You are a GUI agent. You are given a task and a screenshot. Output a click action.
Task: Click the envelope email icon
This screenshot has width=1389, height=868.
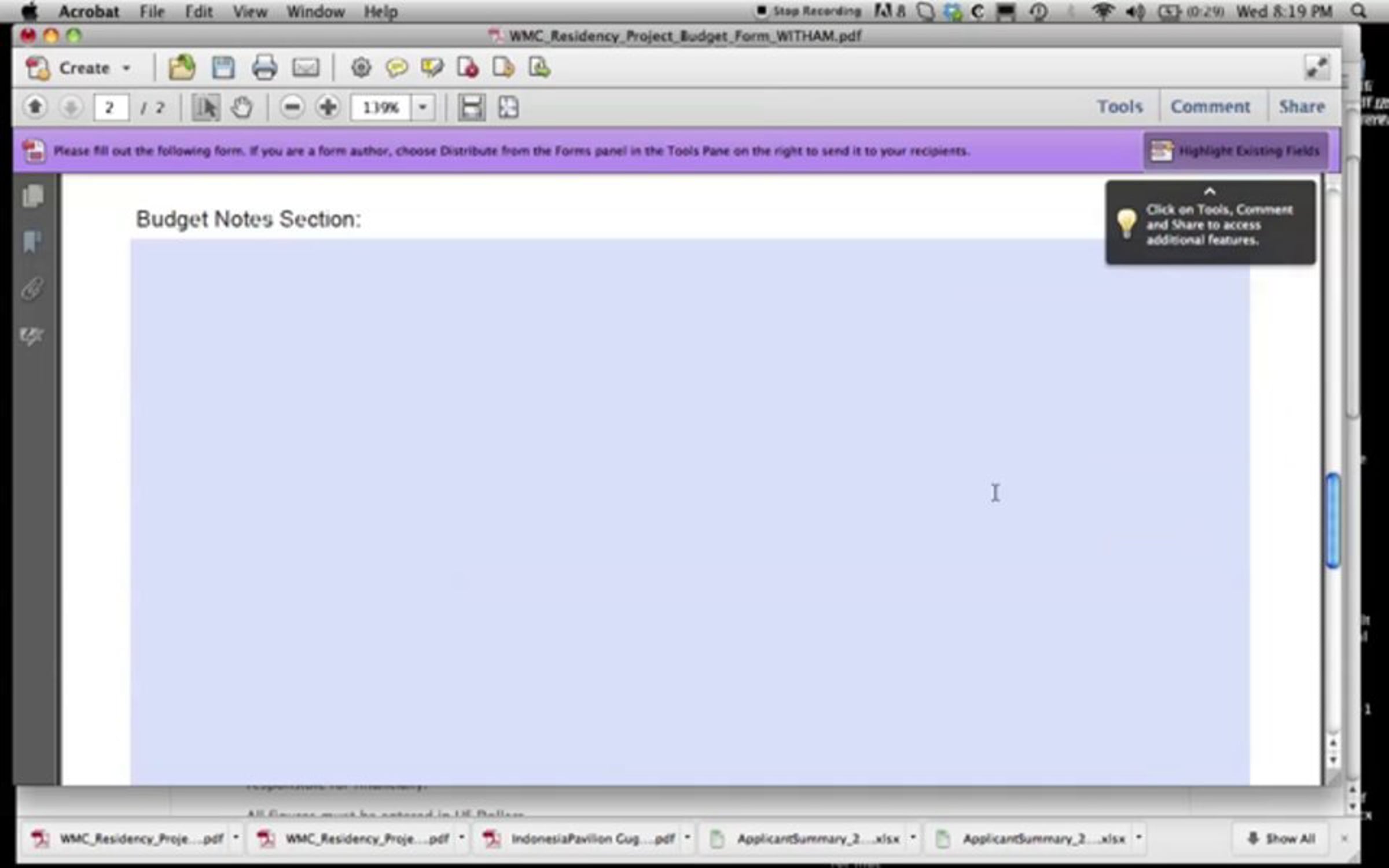pos(306,68)
